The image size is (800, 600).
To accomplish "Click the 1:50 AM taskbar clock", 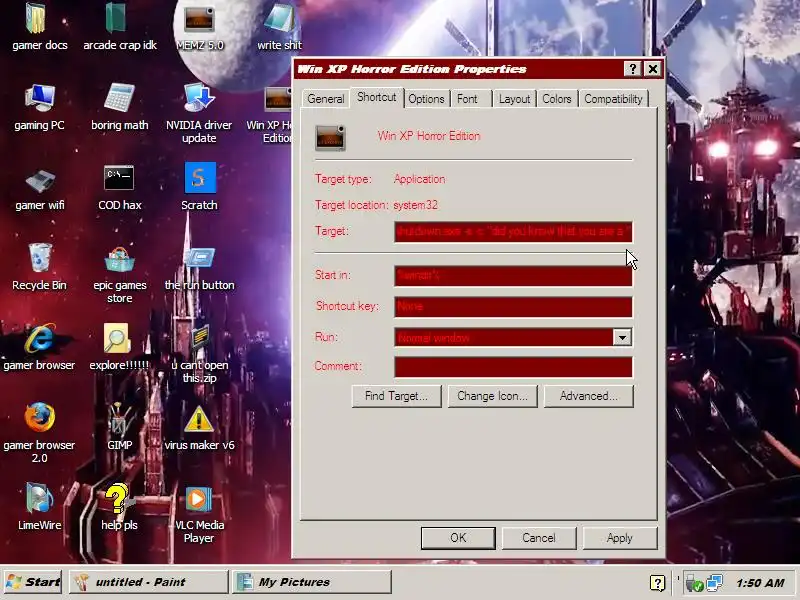I will (760, 583).
